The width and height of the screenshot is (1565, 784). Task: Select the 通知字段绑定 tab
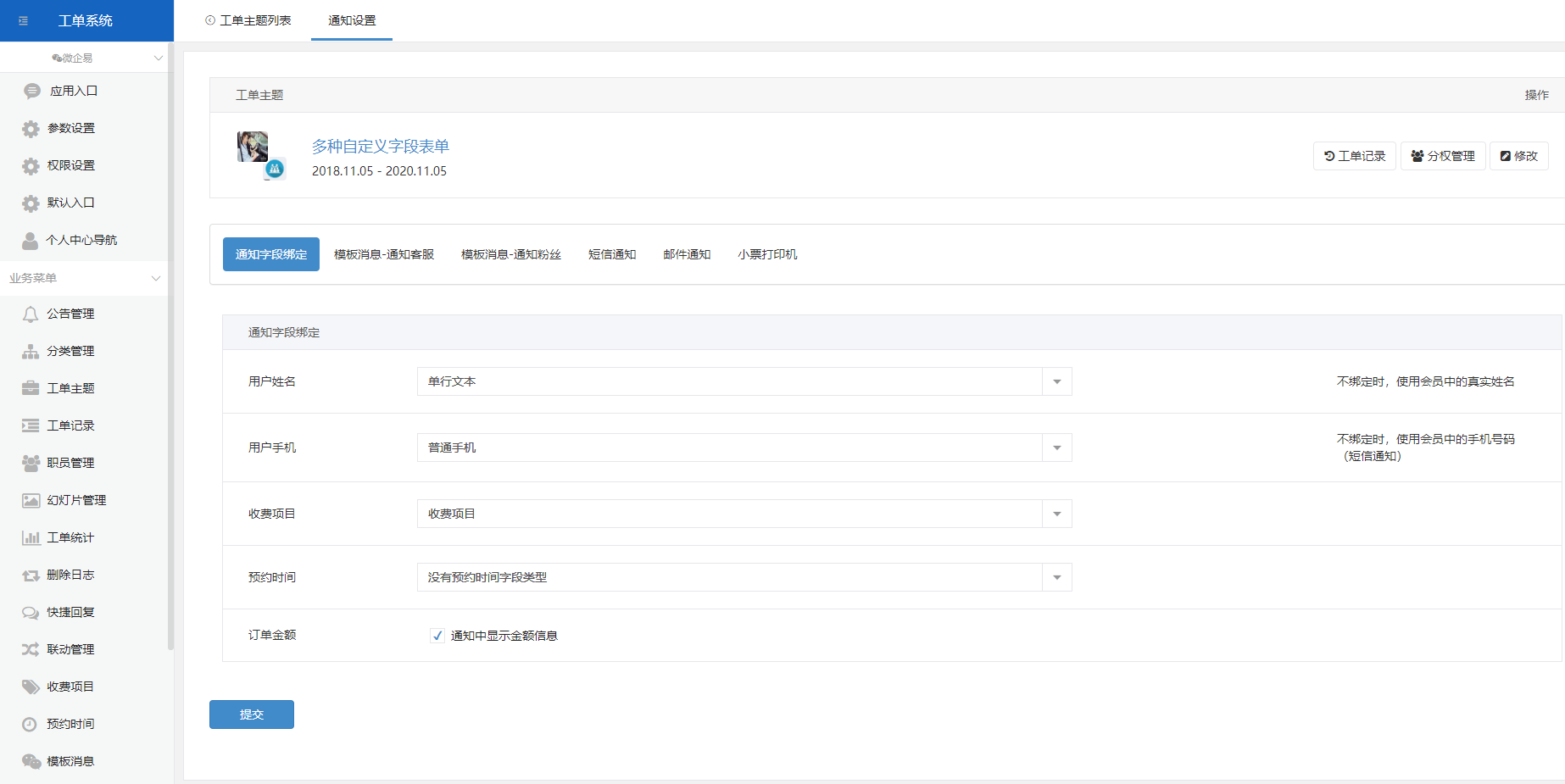coord(271,254)
